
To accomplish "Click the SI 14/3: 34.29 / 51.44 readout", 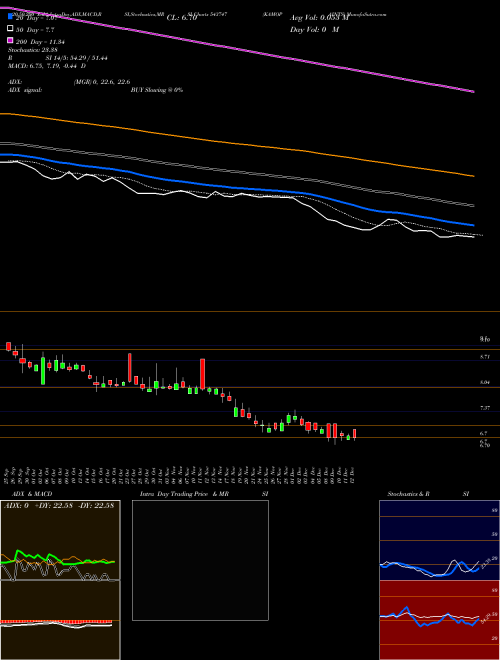I will [77, 58].
